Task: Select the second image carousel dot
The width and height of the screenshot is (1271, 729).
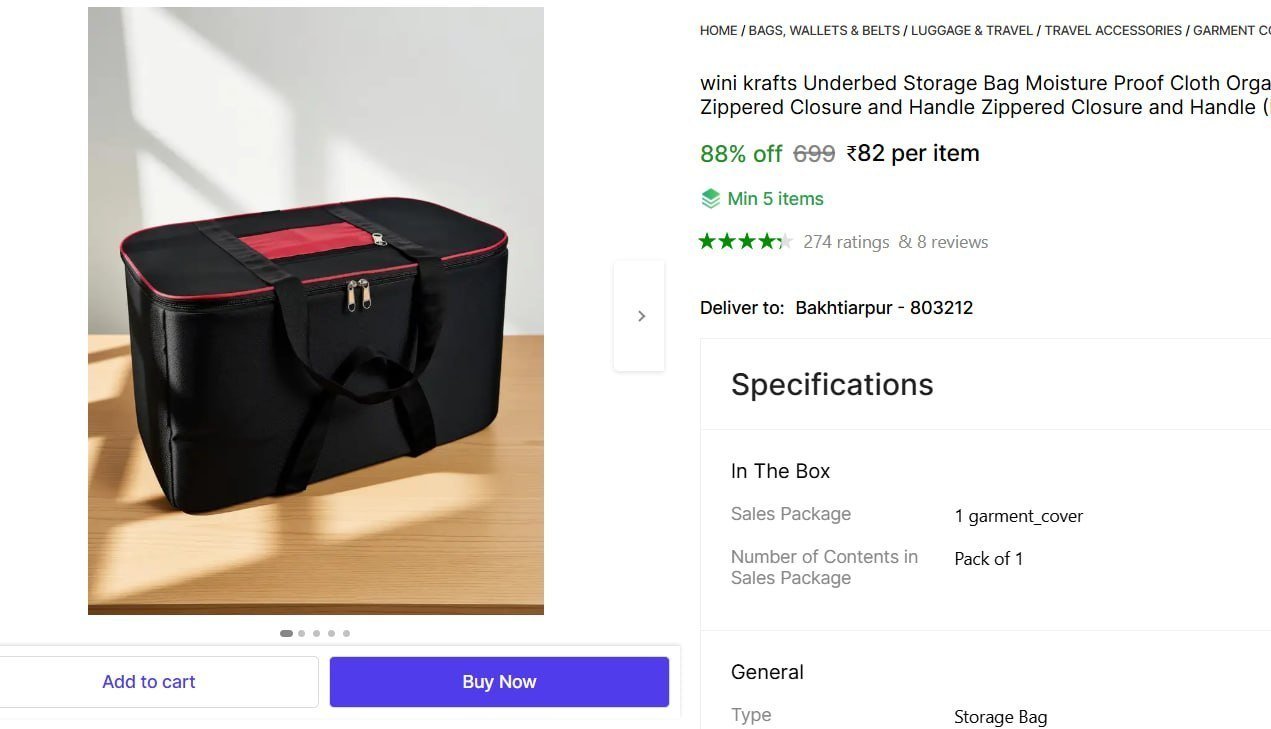Action: [x=302, y=633]
